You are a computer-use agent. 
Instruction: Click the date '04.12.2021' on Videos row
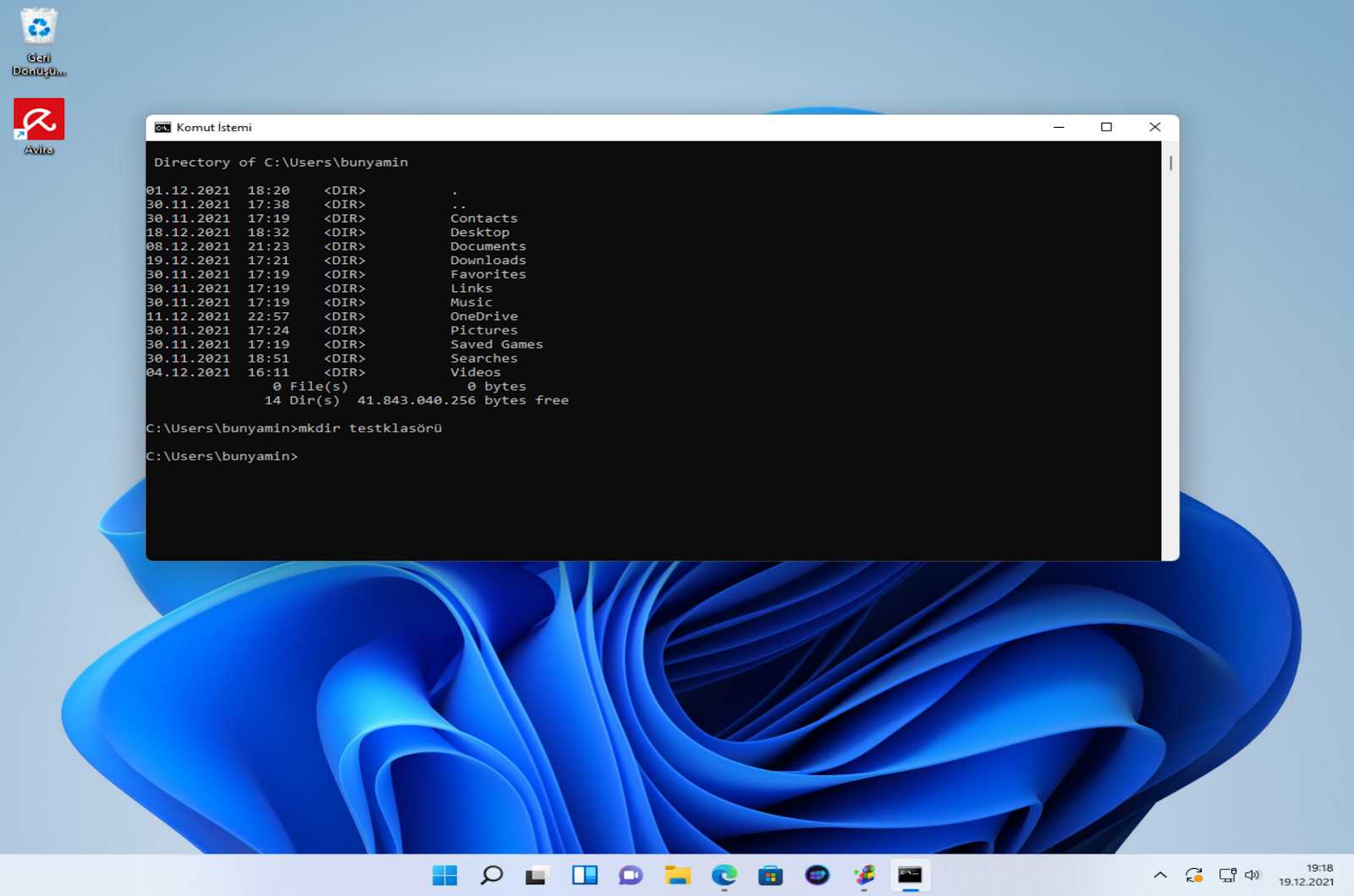(188, 372)
